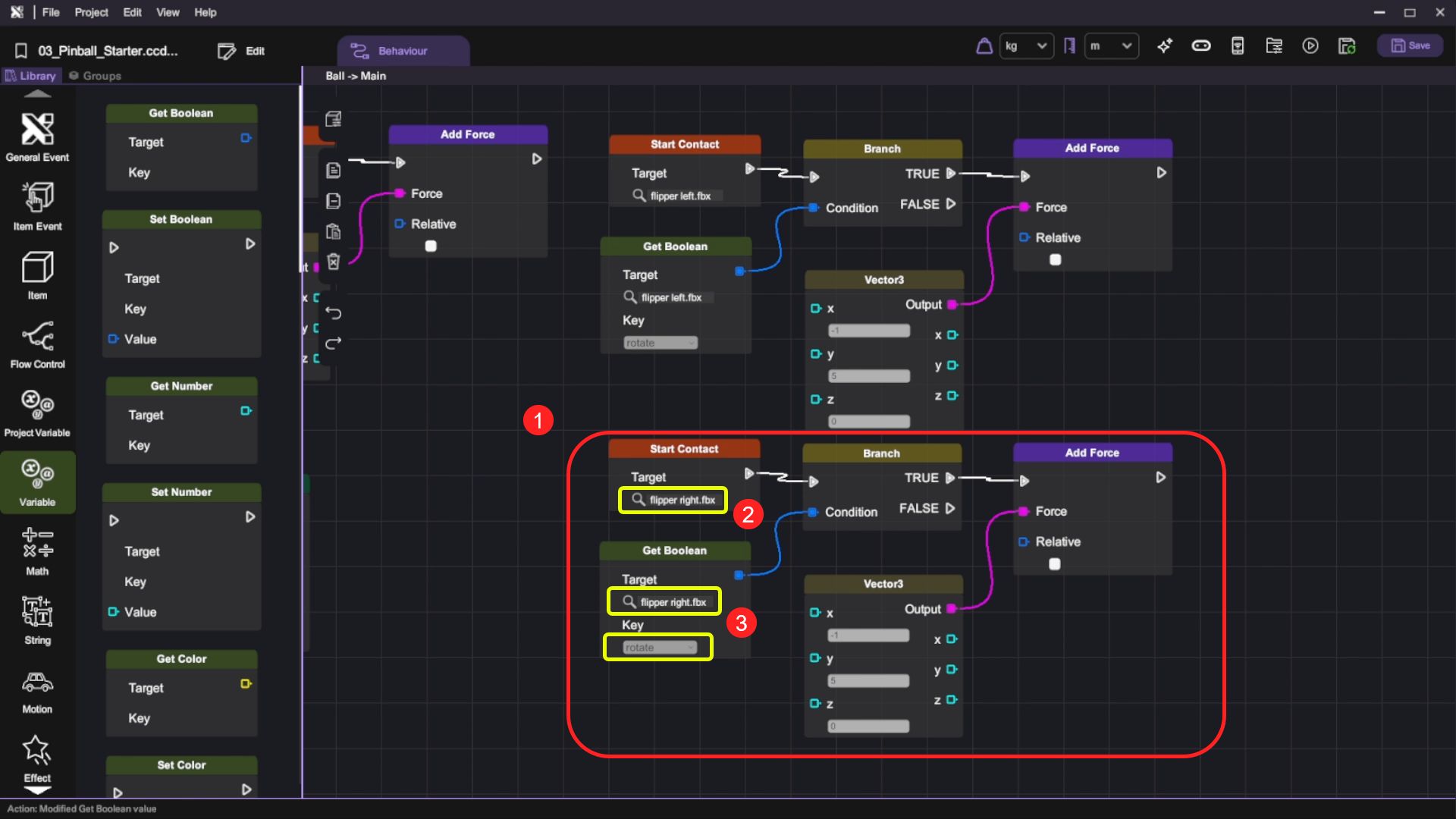Open the kg mass unit dropdown
Viewport: 1456px width, 819px height.
point(1026,46)
